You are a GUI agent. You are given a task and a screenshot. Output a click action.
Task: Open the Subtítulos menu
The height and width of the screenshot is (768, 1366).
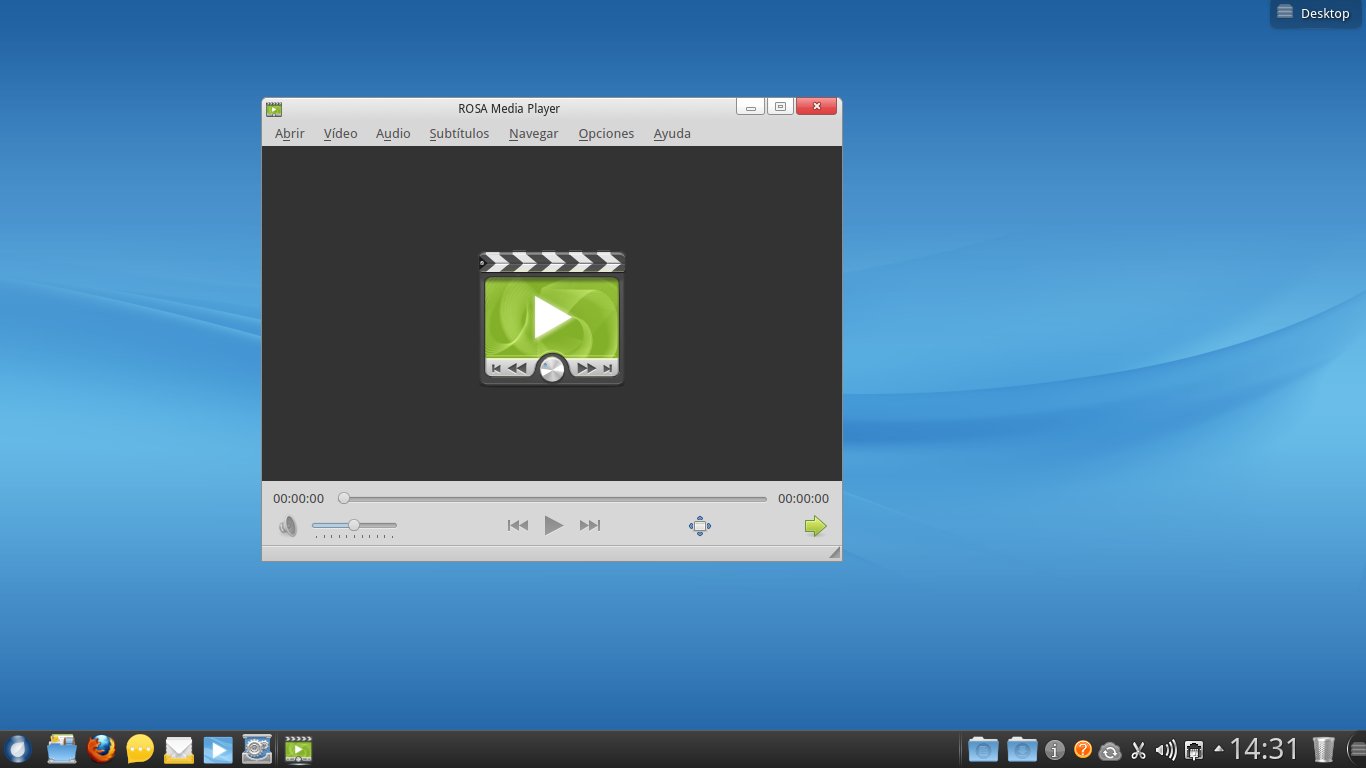[x=459, y=133]
